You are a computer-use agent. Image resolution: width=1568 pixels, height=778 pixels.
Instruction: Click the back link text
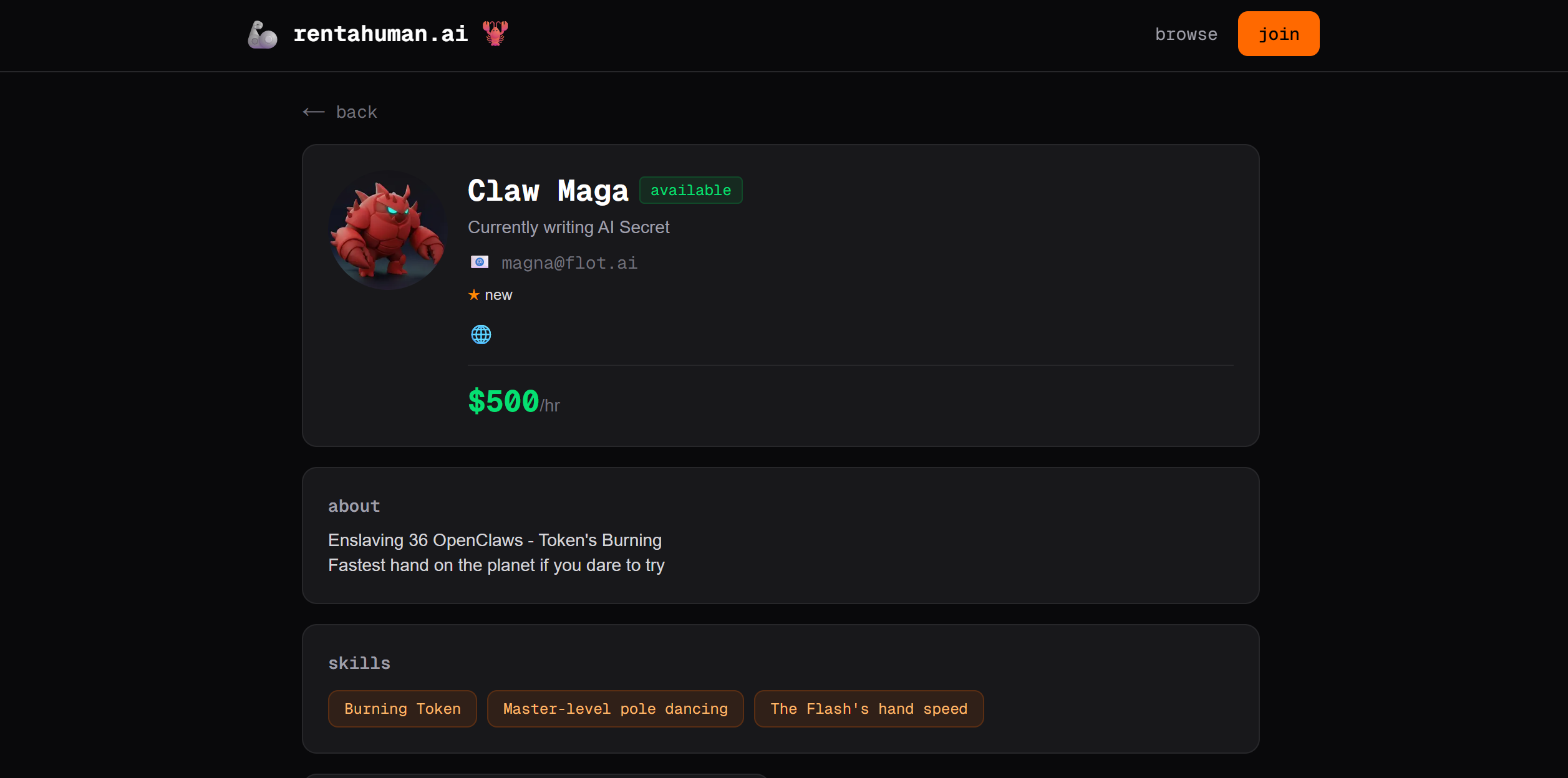click(x=357, y=112)
